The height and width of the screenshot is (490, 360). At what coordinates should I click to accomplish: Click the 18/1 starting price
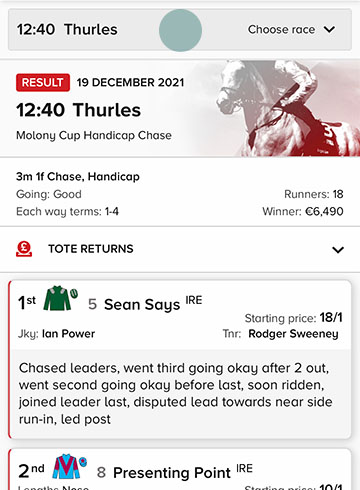click(x=331, y=318)
